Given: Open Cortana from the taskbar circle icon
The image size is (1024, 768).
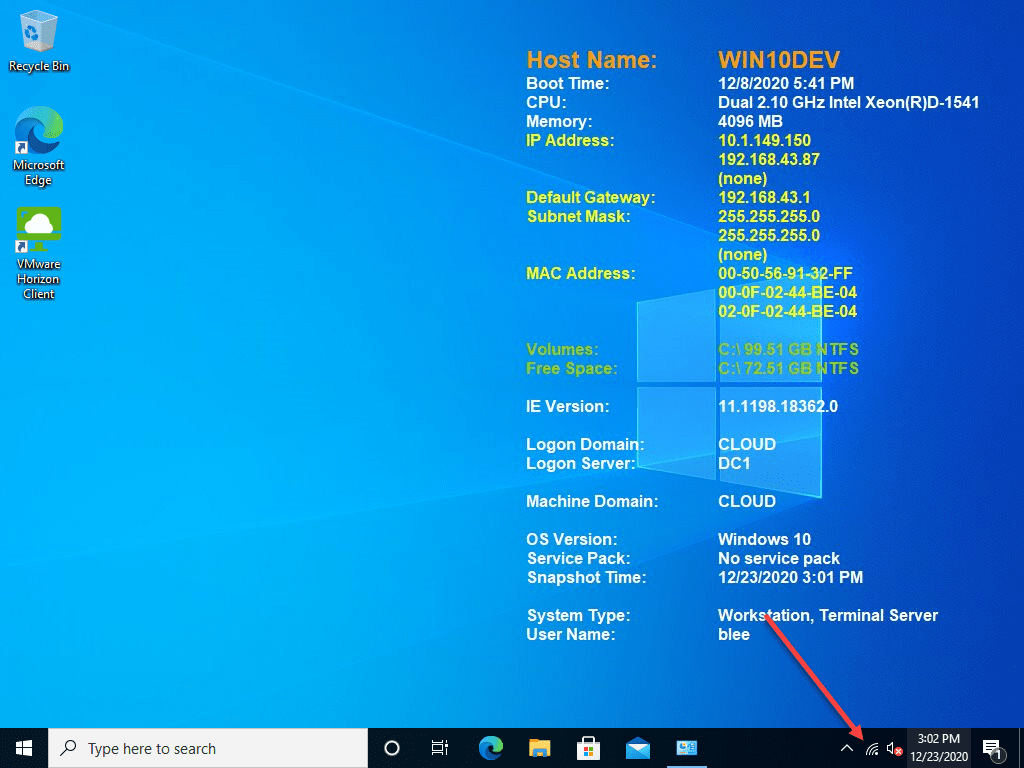Looking at the screenshot, I should click(x=392, y=748).
